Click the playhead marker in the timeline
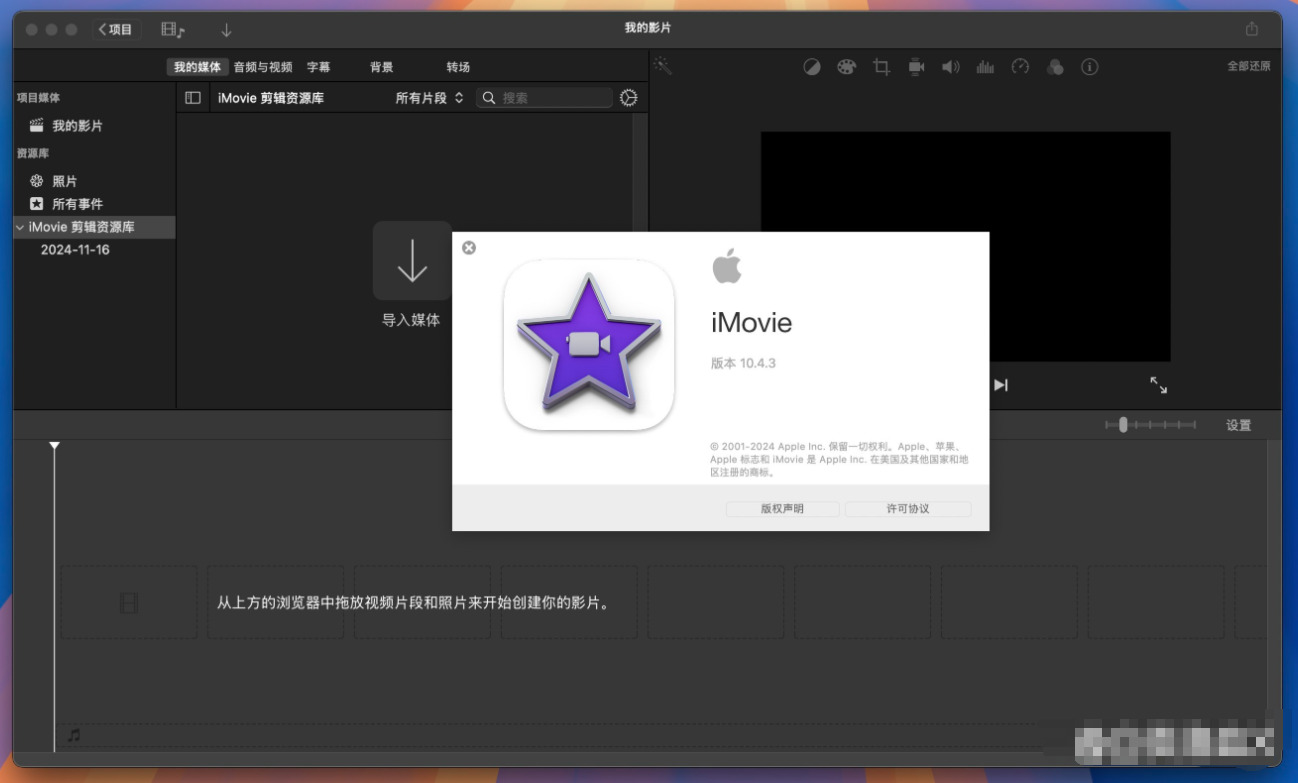Screen dimensions: 1298x783 54,445
